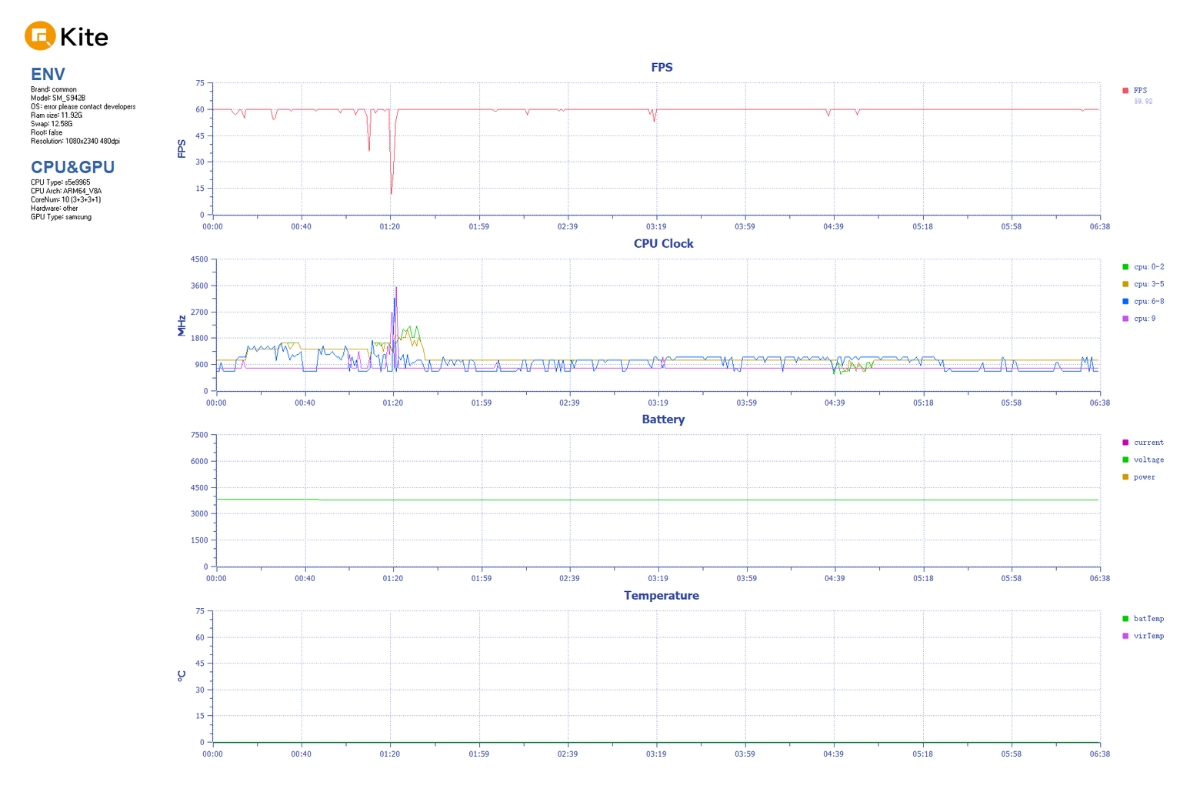The width and height of the screenshot is (1200, 800).
Task: Click the cpu:9 clock spike near 01:20
Action: point(396,288)
